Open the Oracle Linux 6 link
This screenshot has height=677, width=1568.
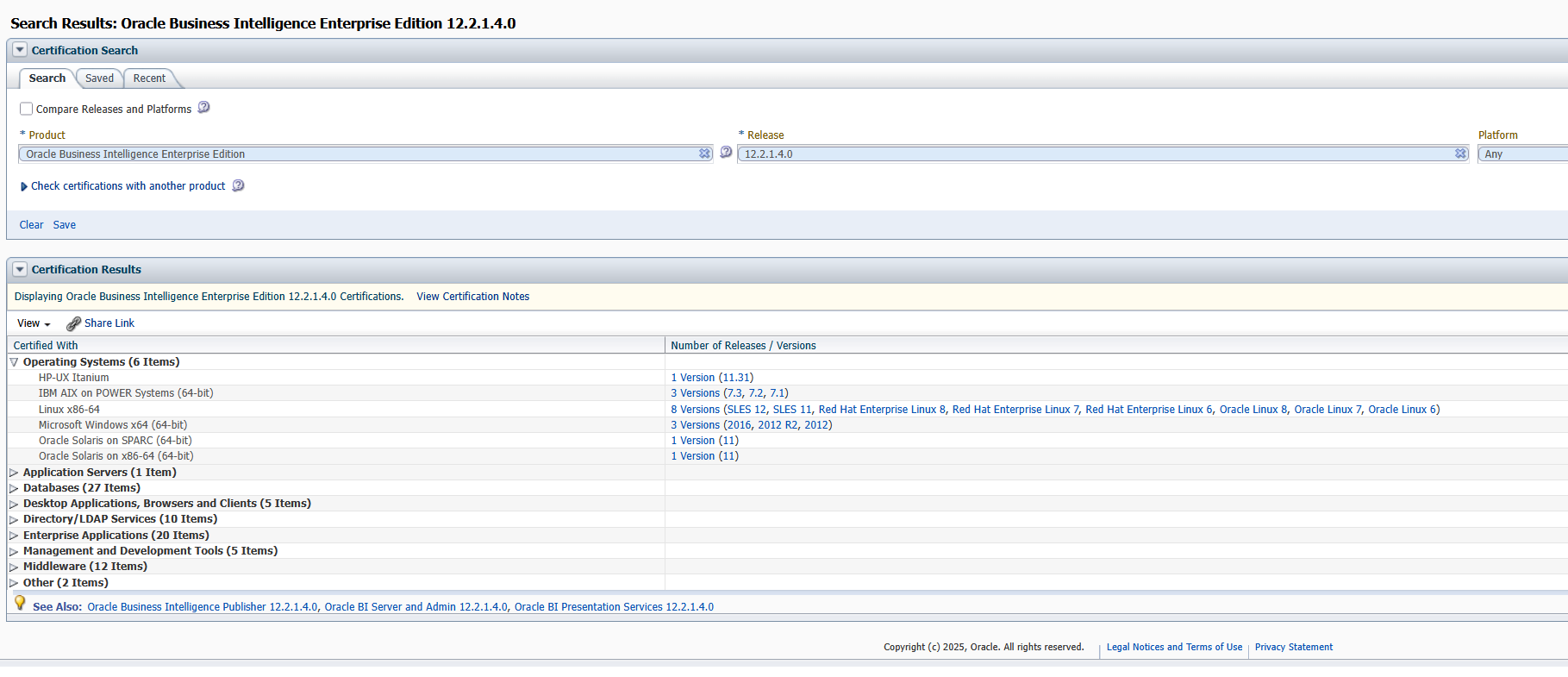pos(1402,410)
